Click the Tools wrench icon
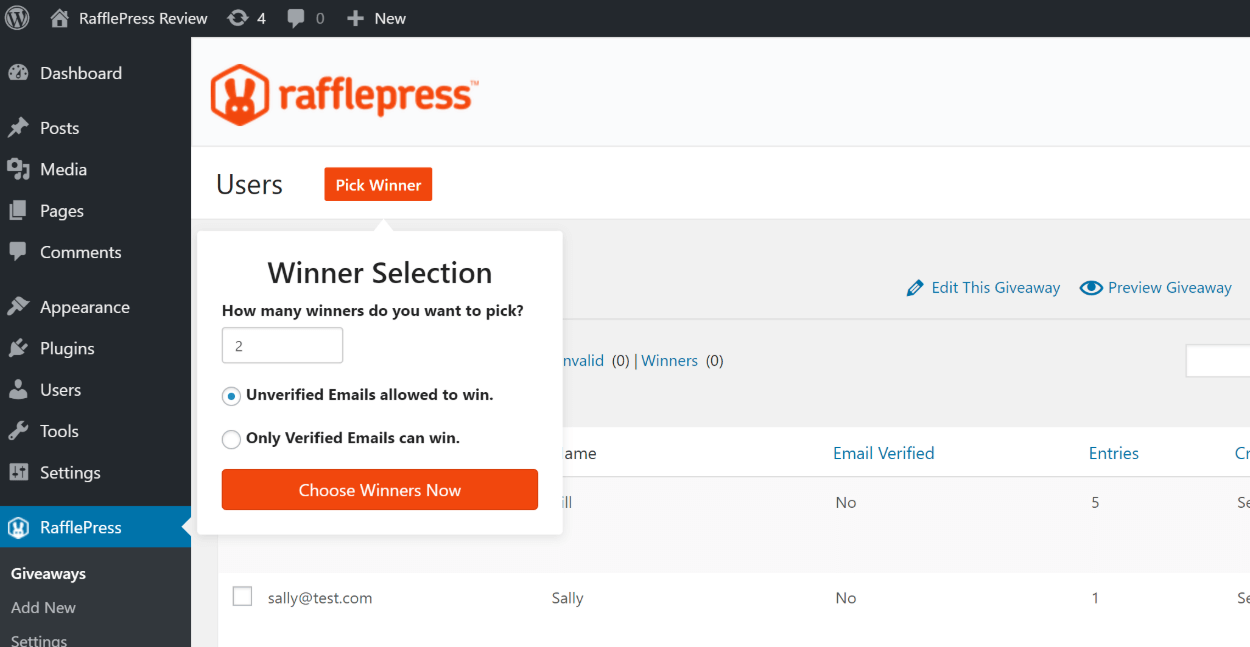The height and width of the screenshot is (647, 1250). (x=18, y=431)
